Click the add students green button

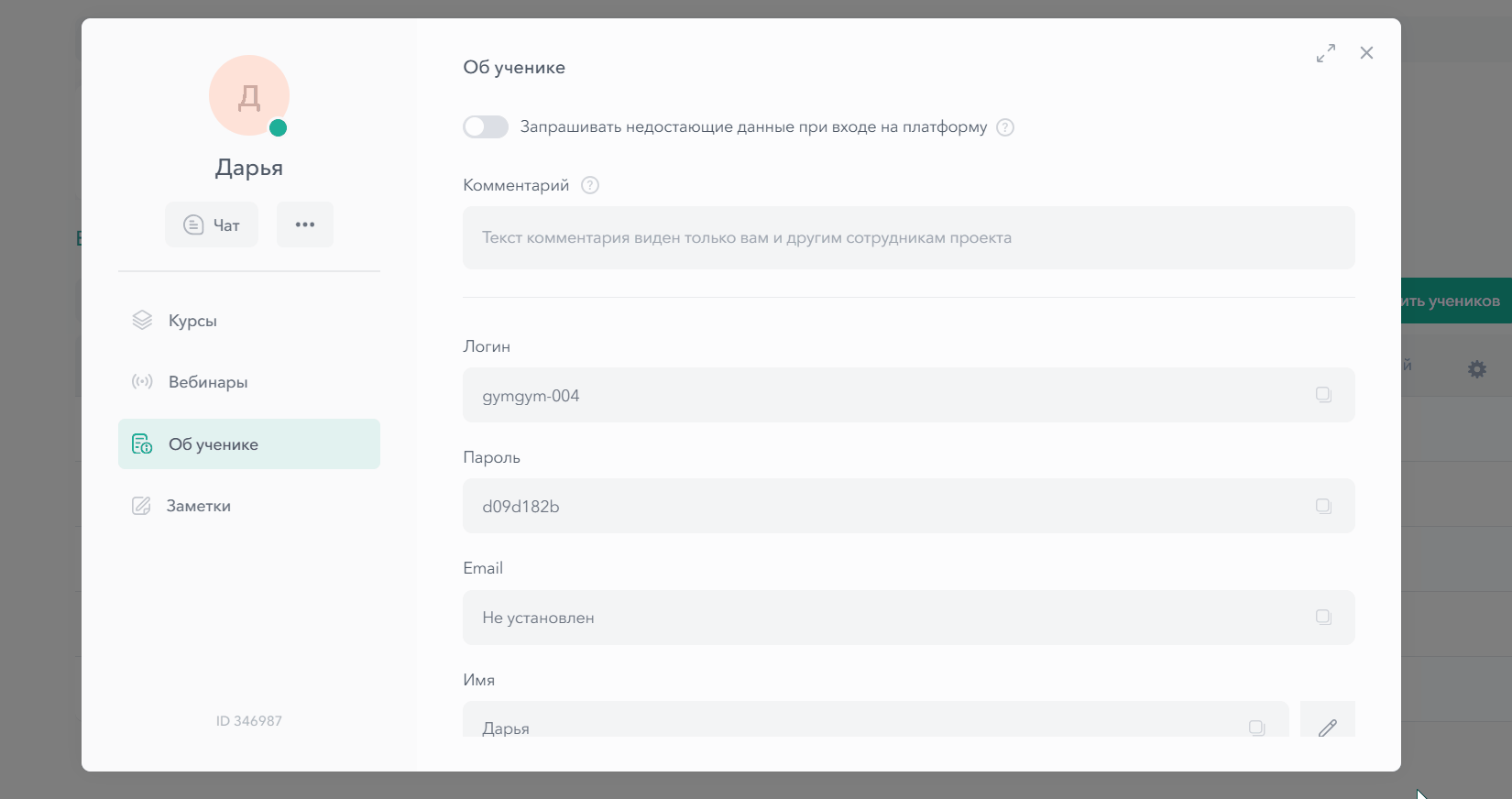tap(1456, 301)
